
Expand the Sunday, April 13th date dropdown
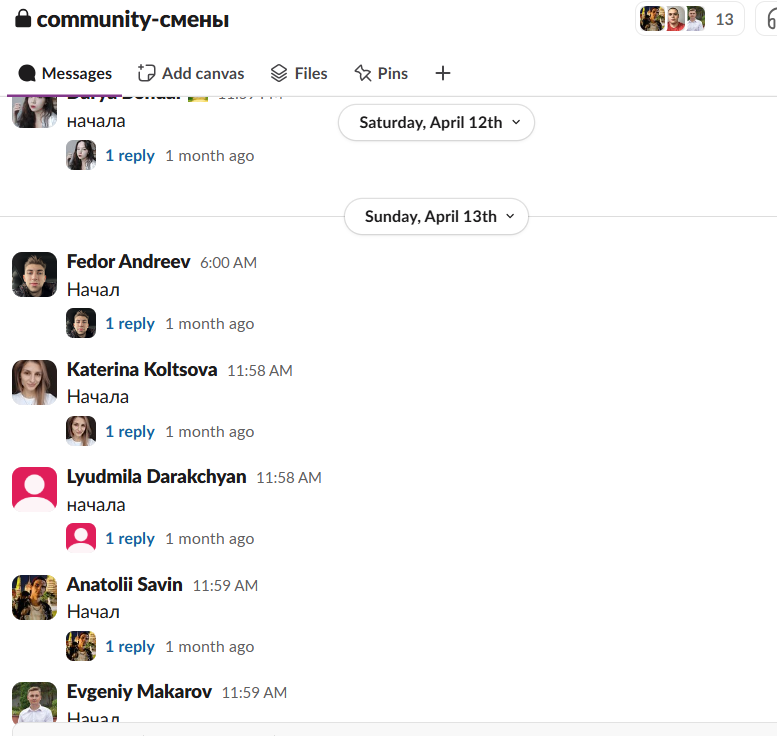click(436, 217)
